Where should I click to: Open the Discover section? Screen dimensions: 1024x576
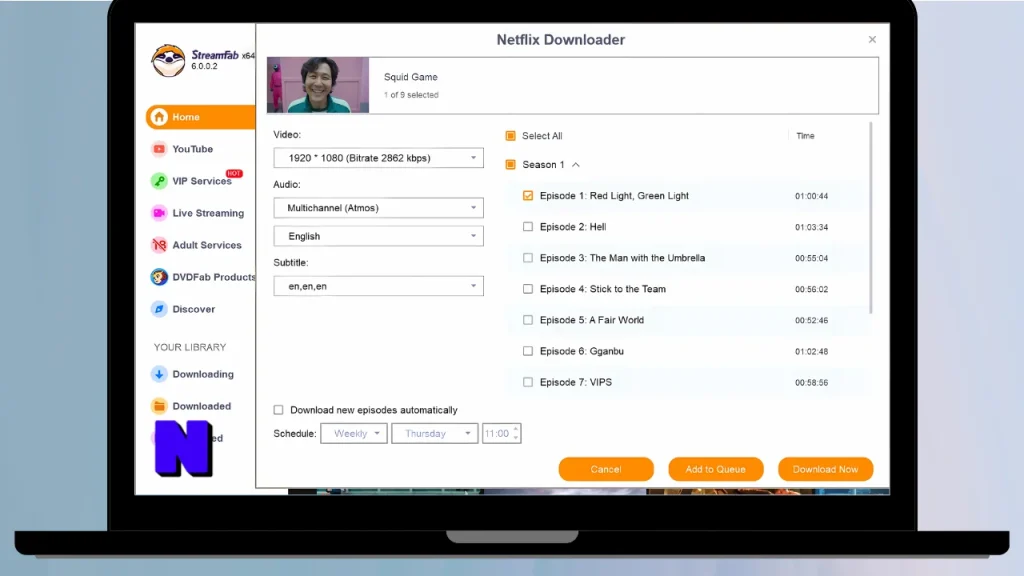coord(193,309)
